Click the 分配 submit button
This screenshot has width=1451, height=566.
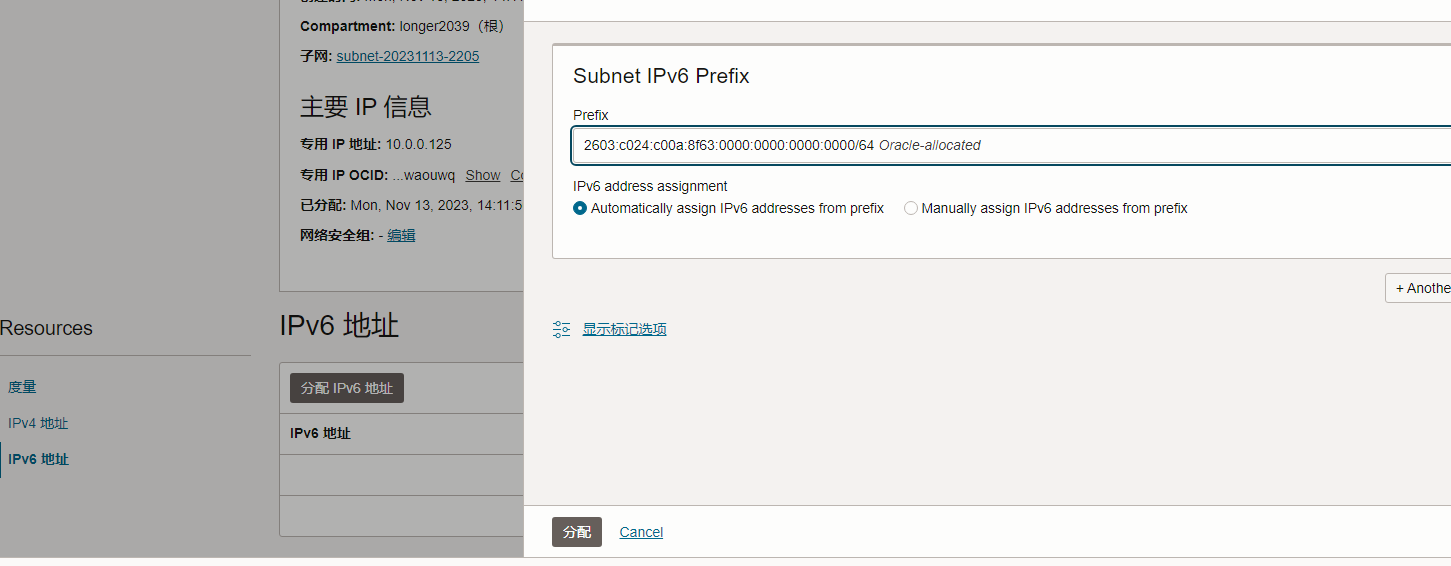(x=577, y=532)
